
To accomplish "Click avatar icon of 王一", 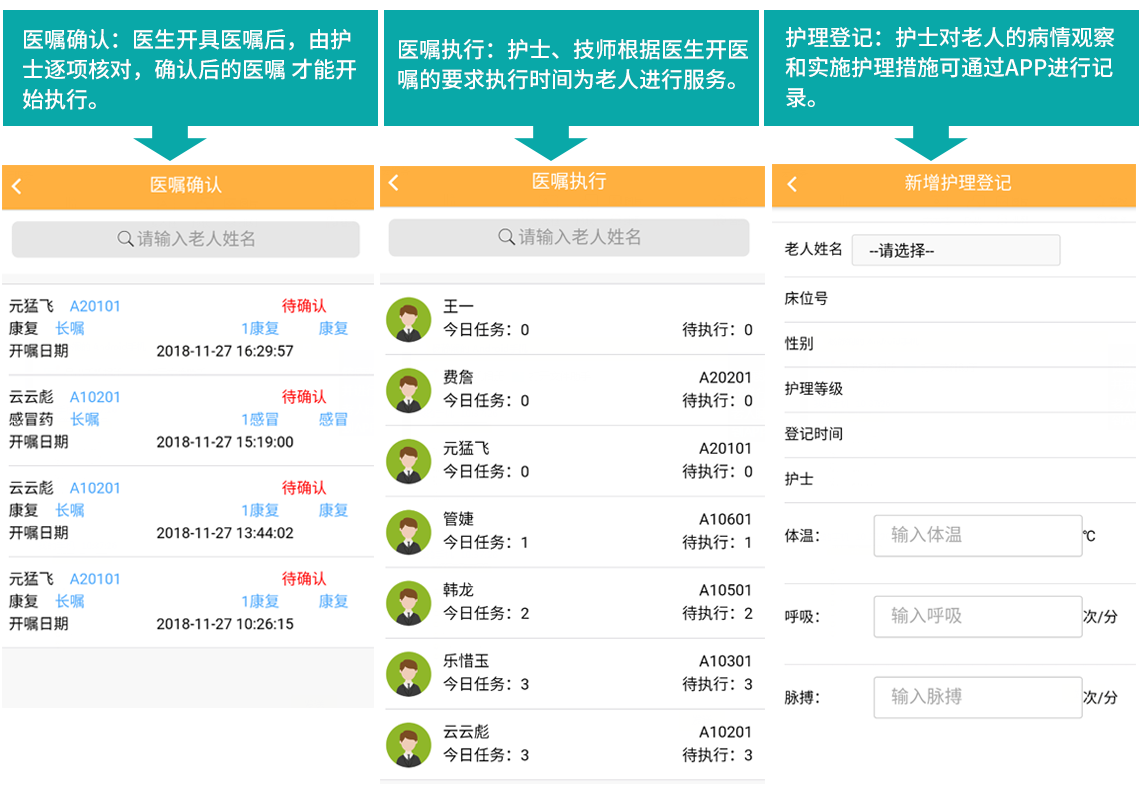I will tap(408, 319).
